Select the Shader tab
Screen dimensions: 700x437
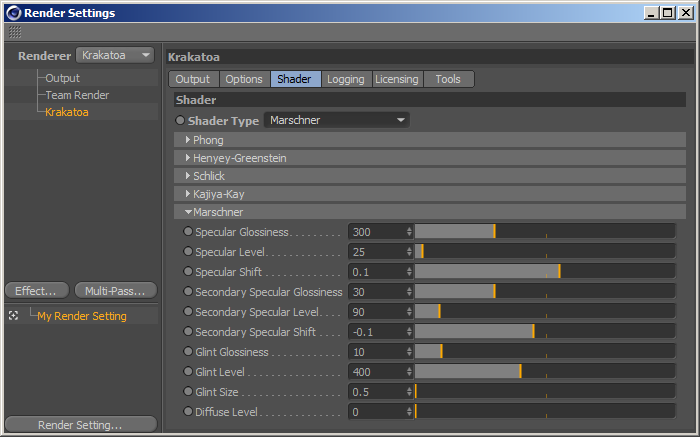[295, 79]
